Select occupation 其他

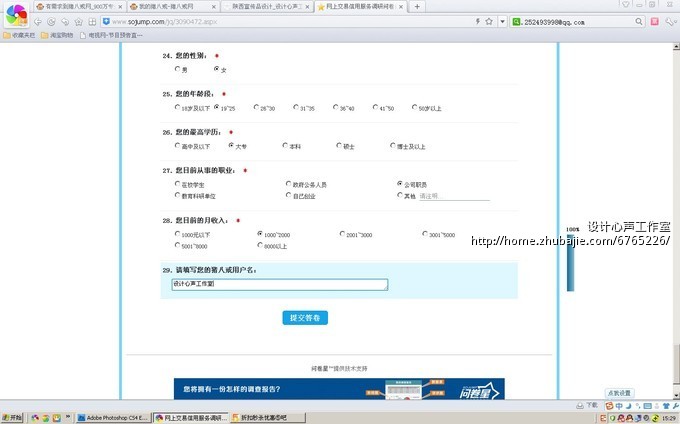pyautogui.click(x=400, y=195)
